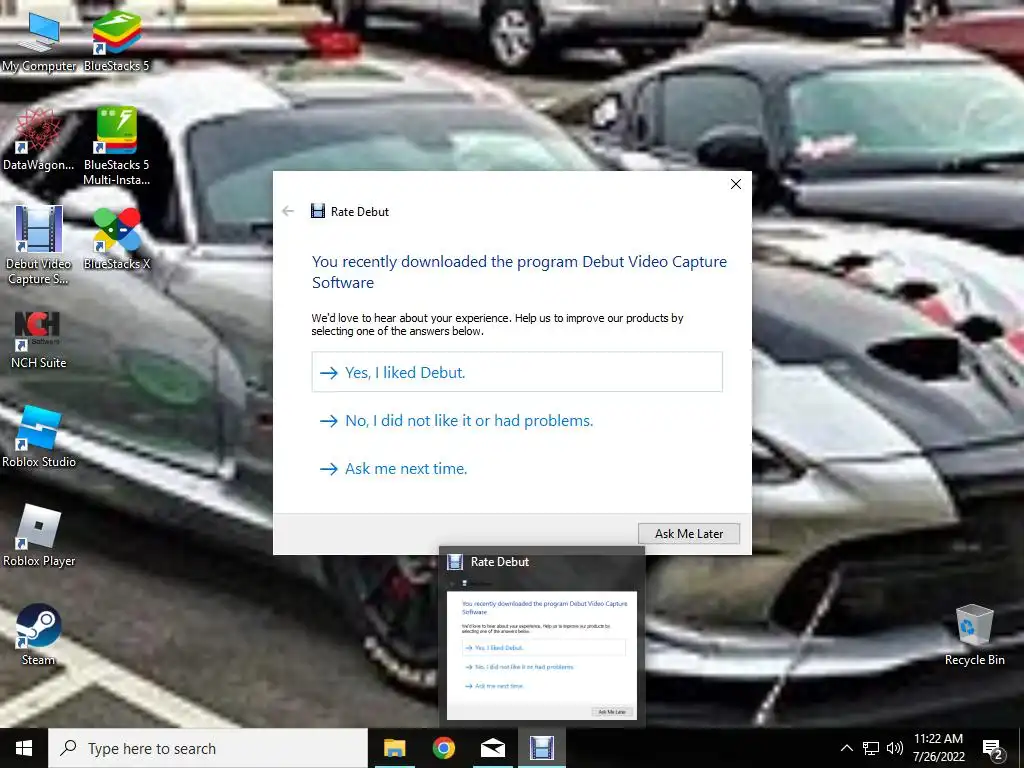The image size is (1024, 768).
Task: Open network settings tray icon
Action: point(871,748)
